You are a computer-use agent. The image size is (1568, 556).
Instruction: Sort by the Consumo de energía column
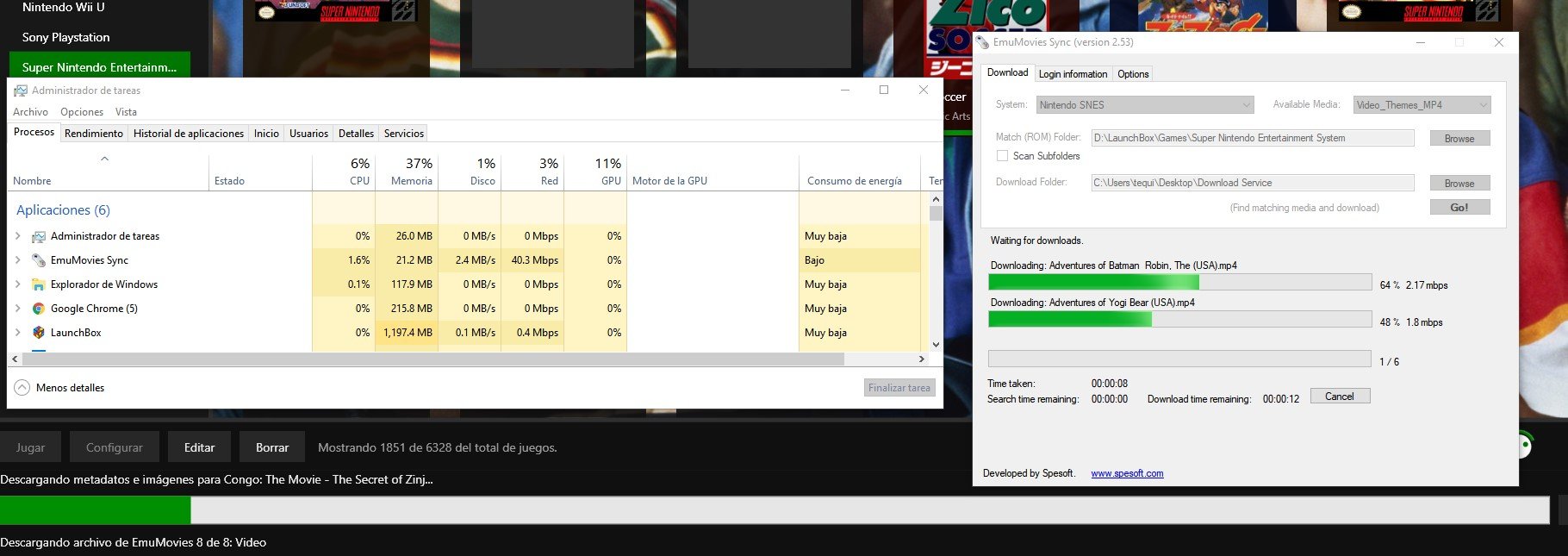(x=860, y=172)
